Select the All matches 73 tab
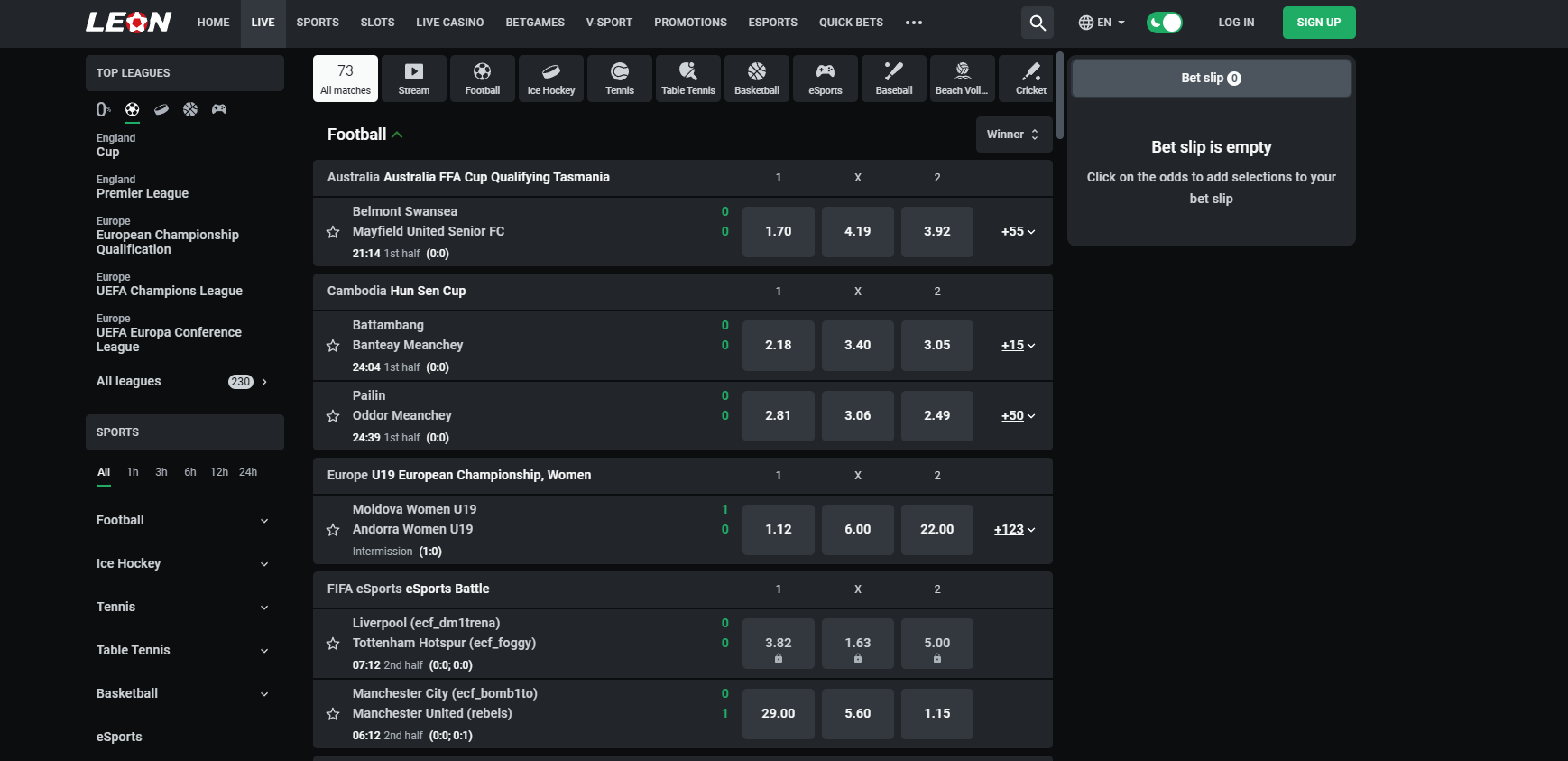This screenshot has width=1568, height=761. (346, 79)
